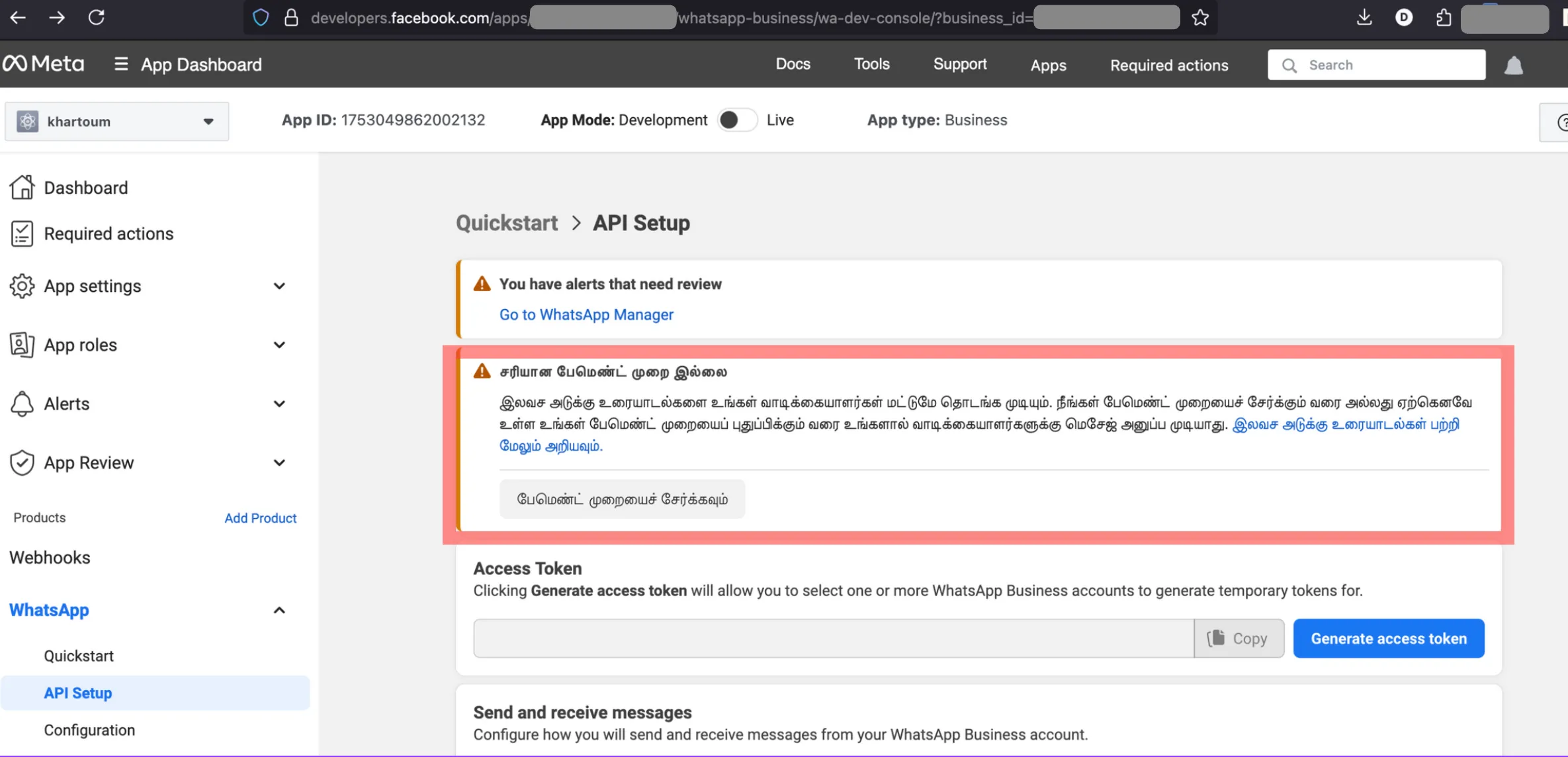The width and height of the screenshot is (1568, 757).
Task: Open browser downloads arrow icon
Action: click(1364, 18)
